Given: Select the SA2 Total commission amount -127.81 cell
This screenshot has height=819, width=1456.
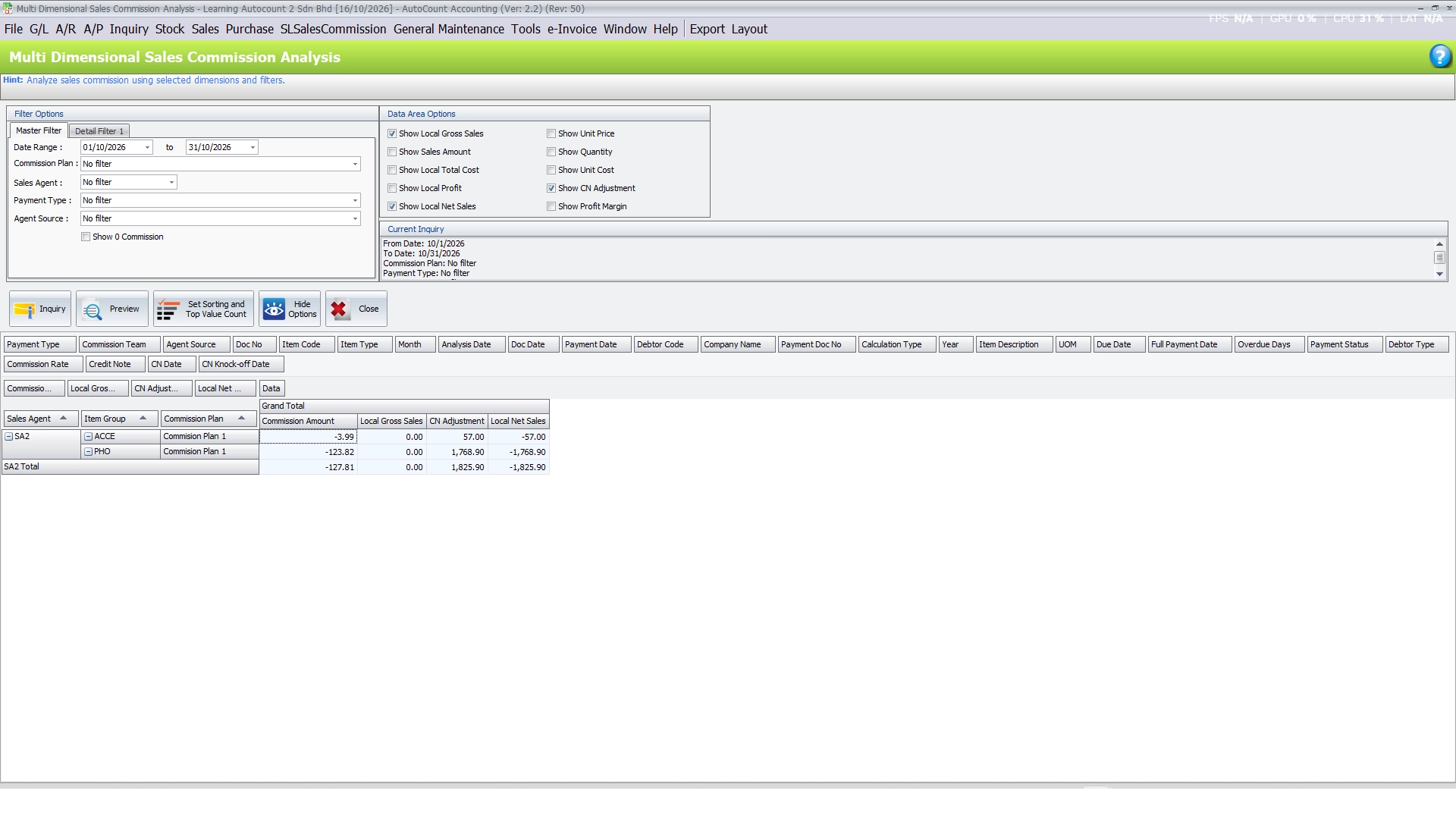Looking at the screenshot, I should 308,467.
